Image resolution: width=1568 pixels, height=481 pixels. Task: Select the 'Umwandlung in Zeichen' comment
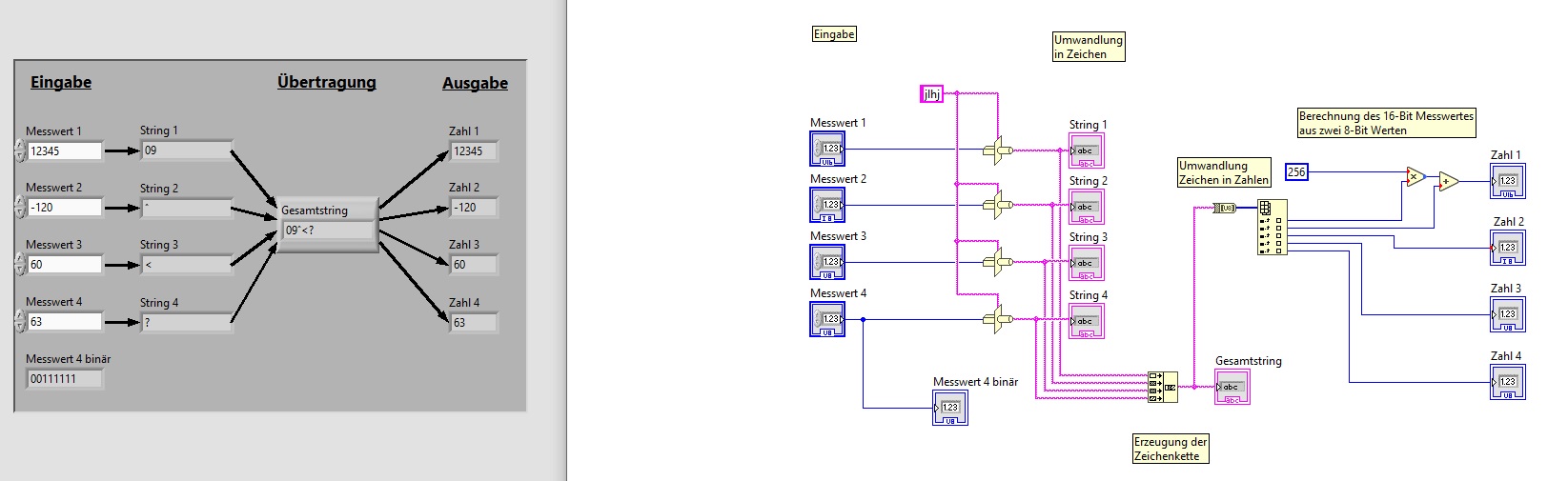tap(1089, 47)
